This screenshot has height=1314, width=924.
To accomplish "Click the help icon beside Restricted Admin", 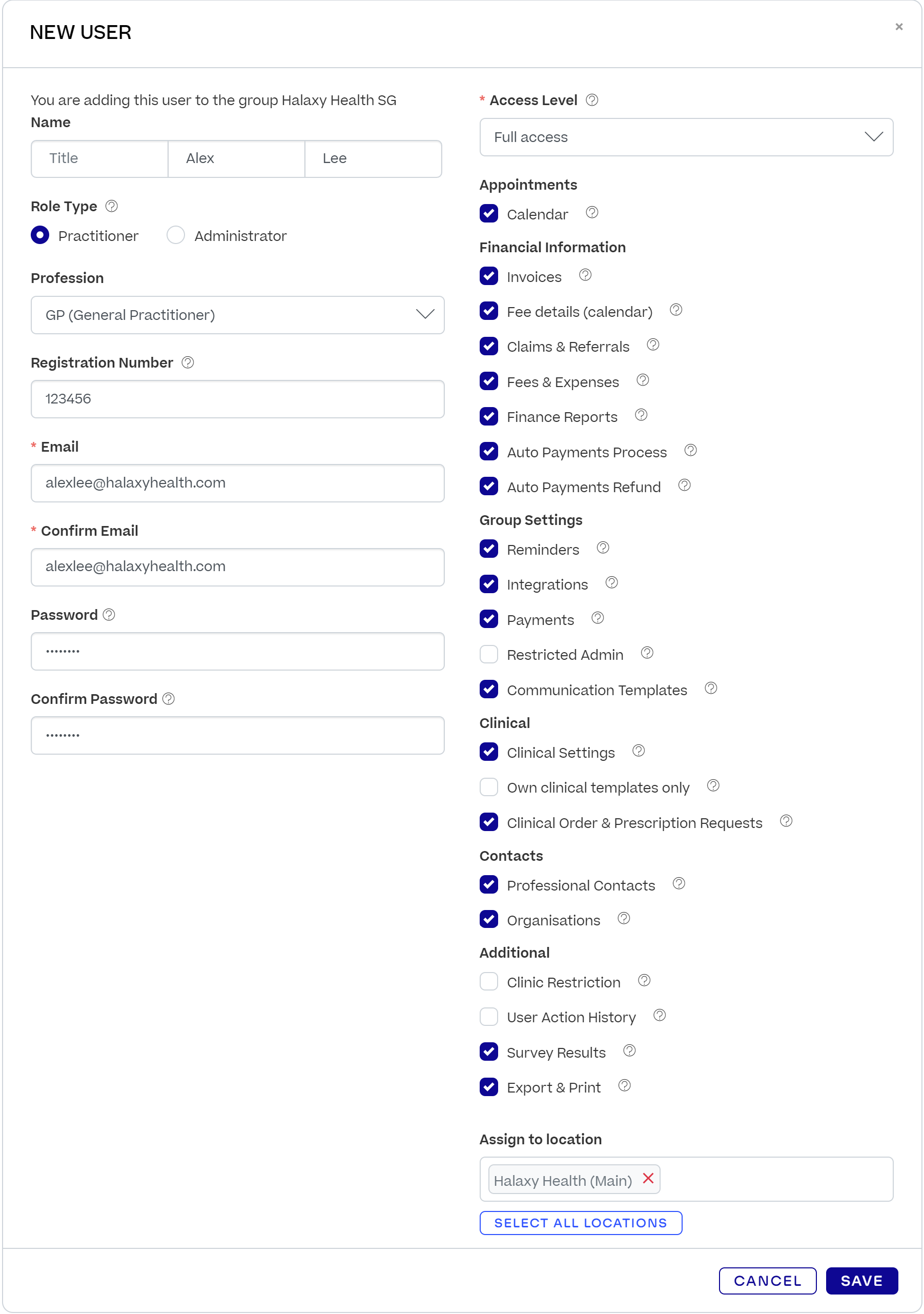I will [x=647, y=653].
